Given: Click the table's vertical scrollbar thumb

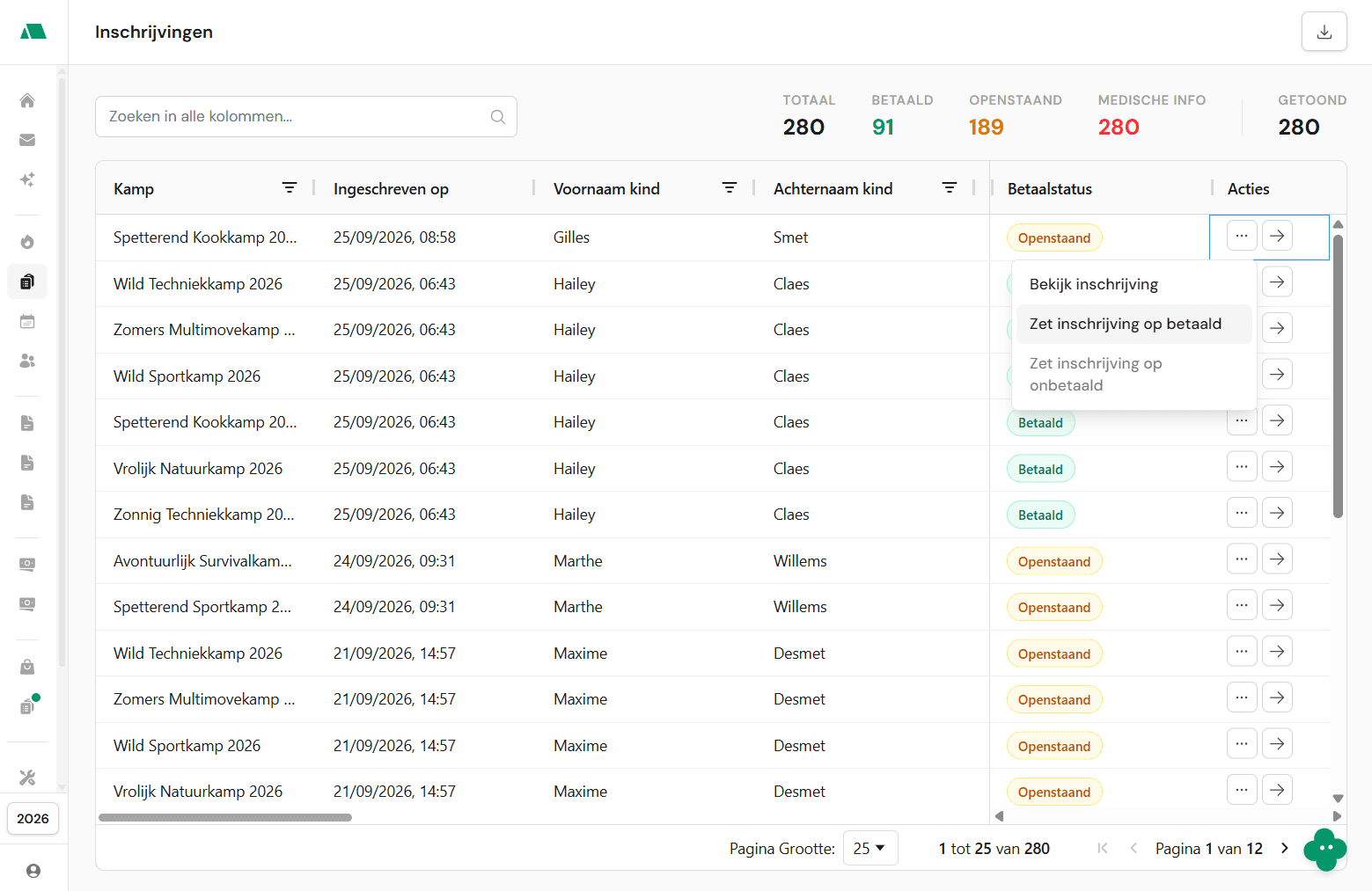Looking at the screenshot, I should click(1338, 376).
